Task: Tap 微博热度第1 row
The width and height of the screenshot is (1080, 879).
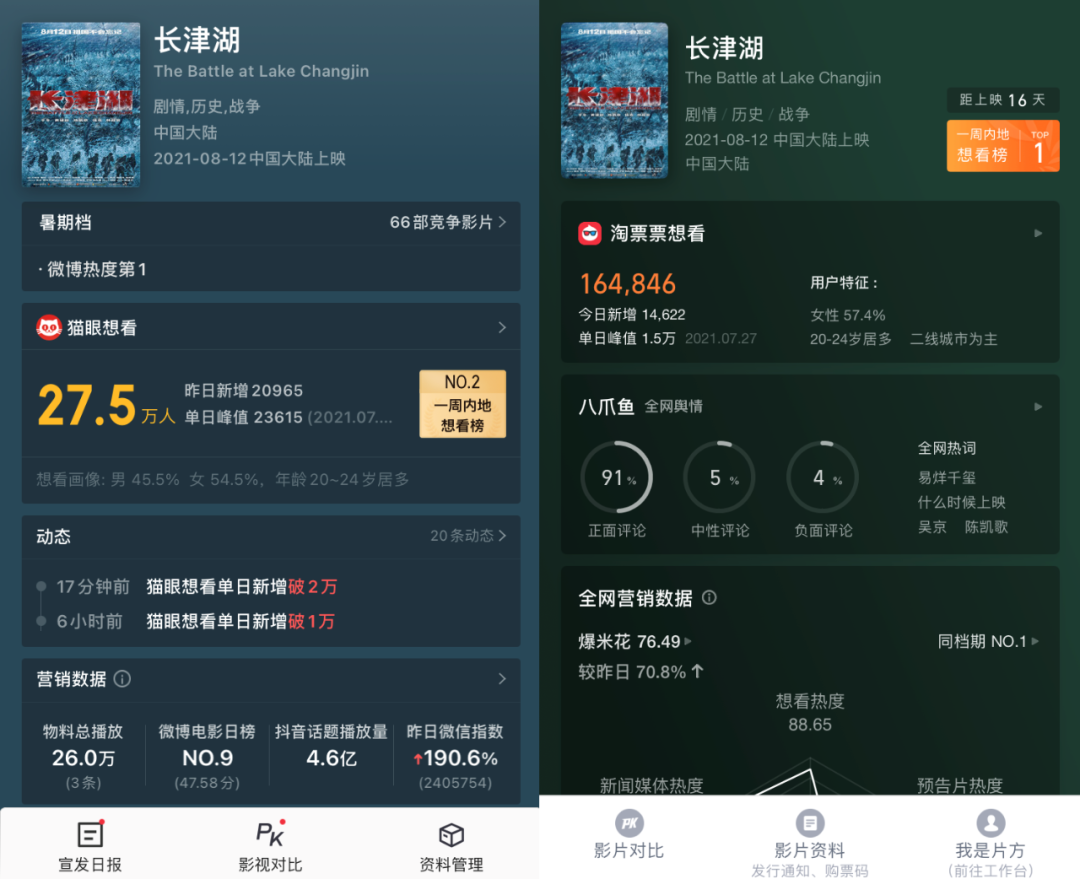Action: (x=271, y=269)
